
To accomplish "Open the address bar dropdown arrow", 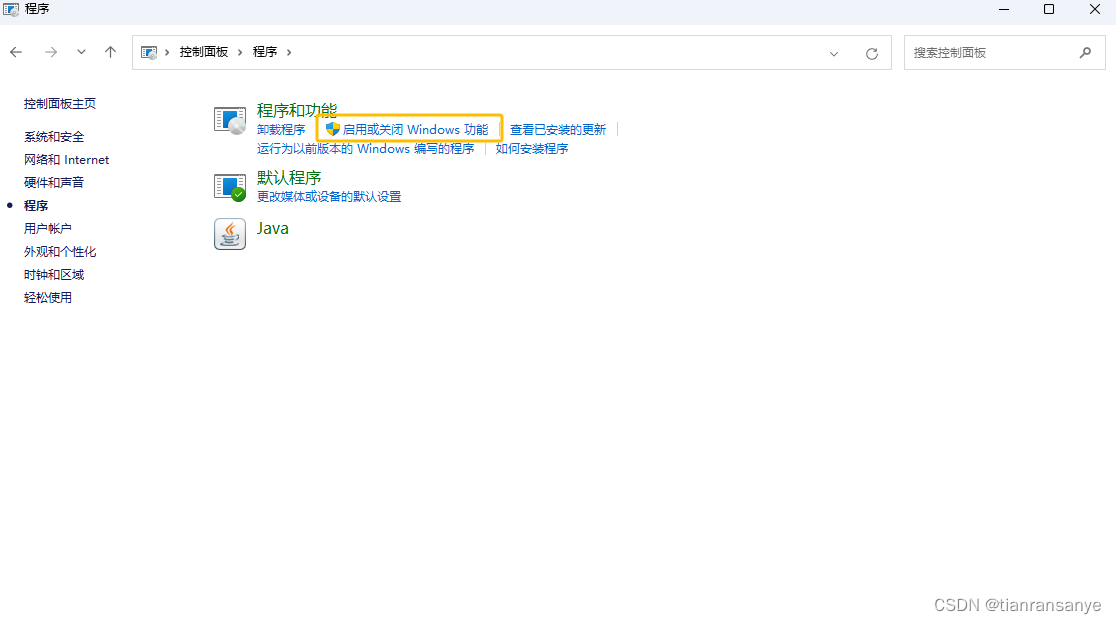I will coord(834,52).
